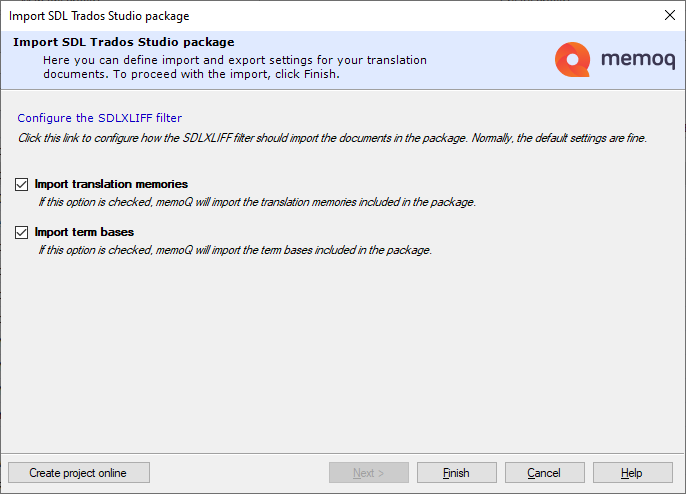
Task: Toggle the Import translation memories checkbox
Action: pyautogui.click(x=22, y=185)
